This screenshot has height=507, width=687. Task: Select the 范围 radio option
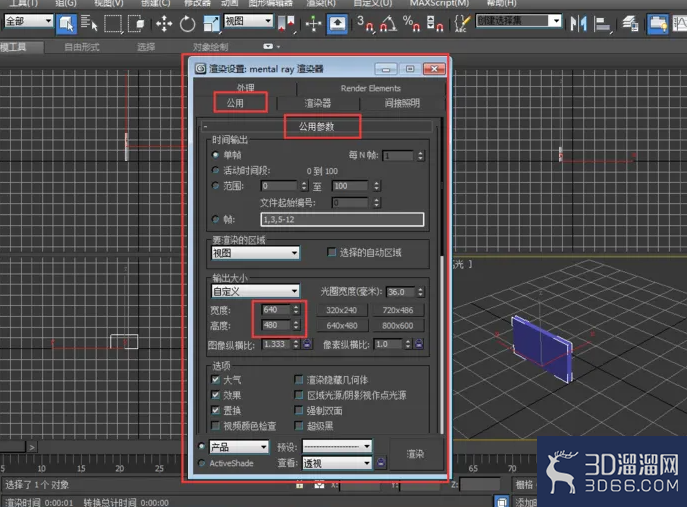(215, 186)
